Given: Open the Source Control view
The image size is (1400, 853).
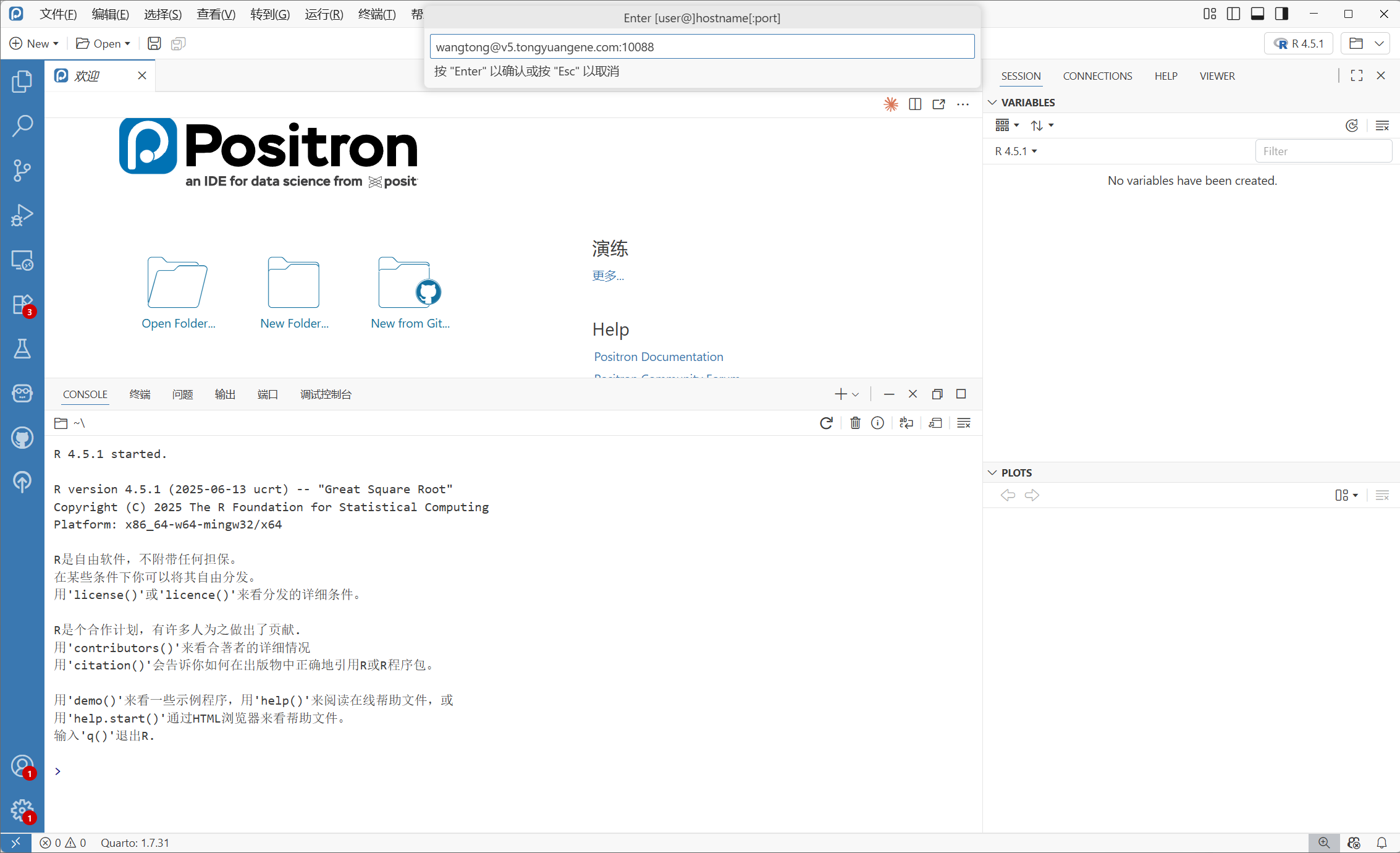Looking at the screenshot, I should click(22, 170).
